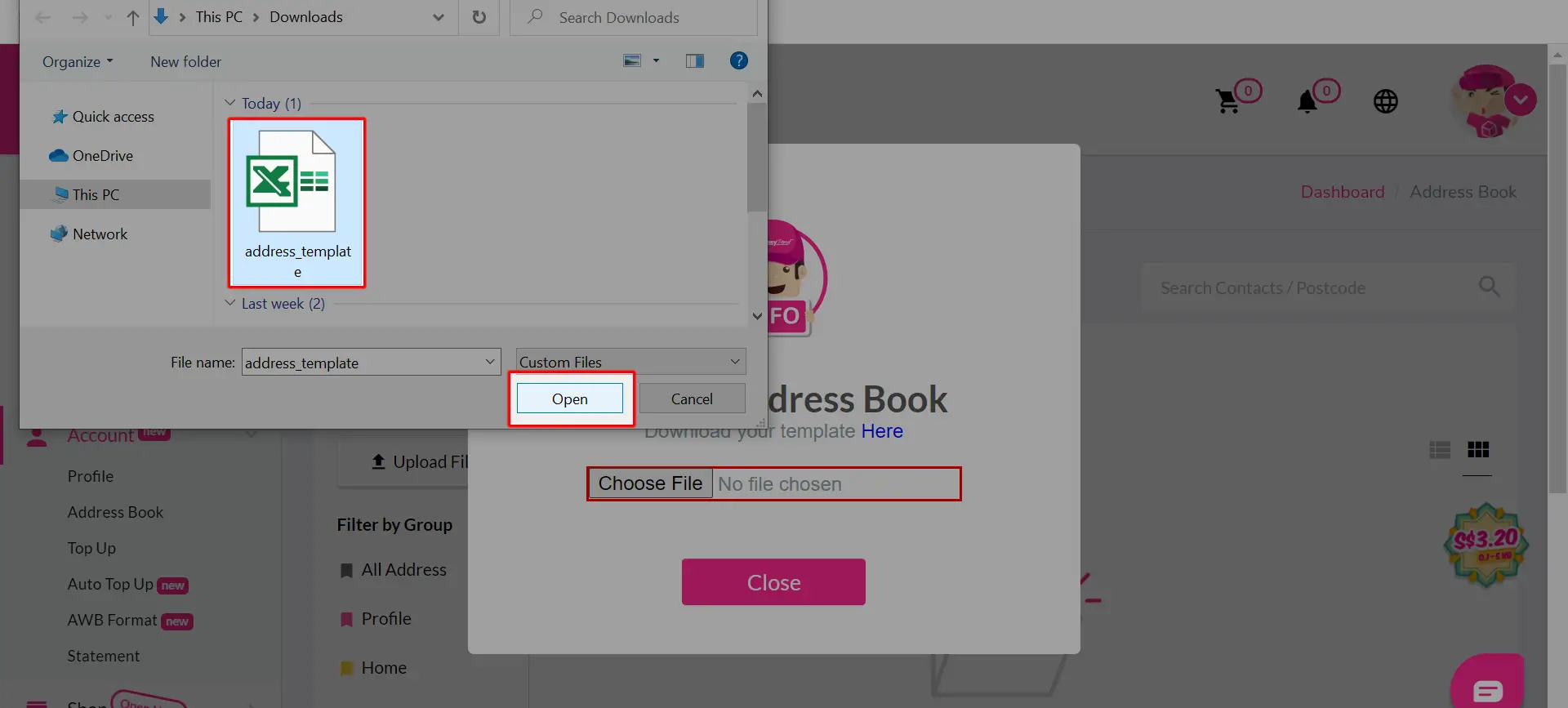Filter by Home group
Image resolution: width=1568 pixels, height=708 pixels.
click(x=373, y=668)
